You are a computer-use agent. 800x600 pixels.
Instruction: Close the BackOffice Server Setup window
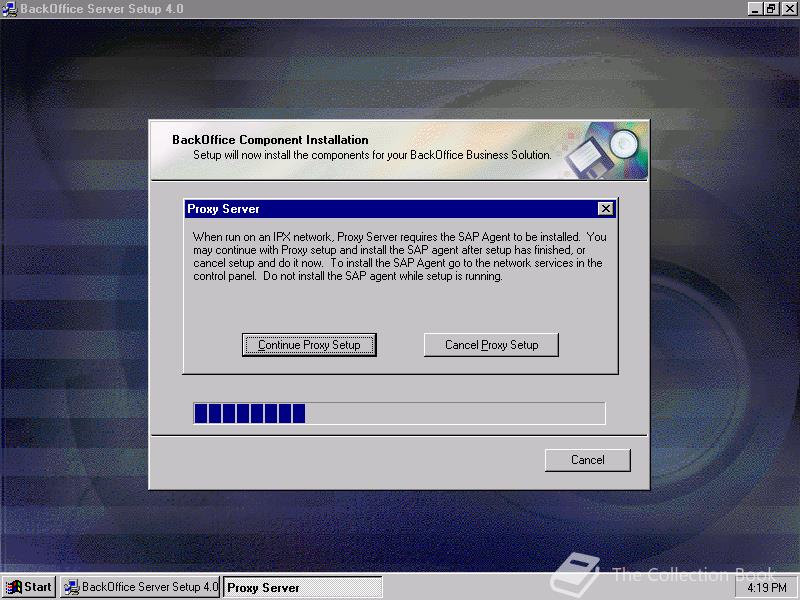[x=789, y=9]
